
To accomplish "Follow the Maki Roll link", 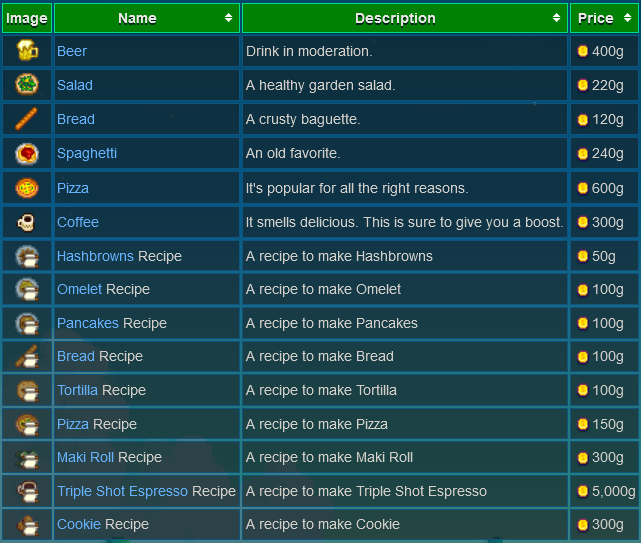I will point(85,457).
